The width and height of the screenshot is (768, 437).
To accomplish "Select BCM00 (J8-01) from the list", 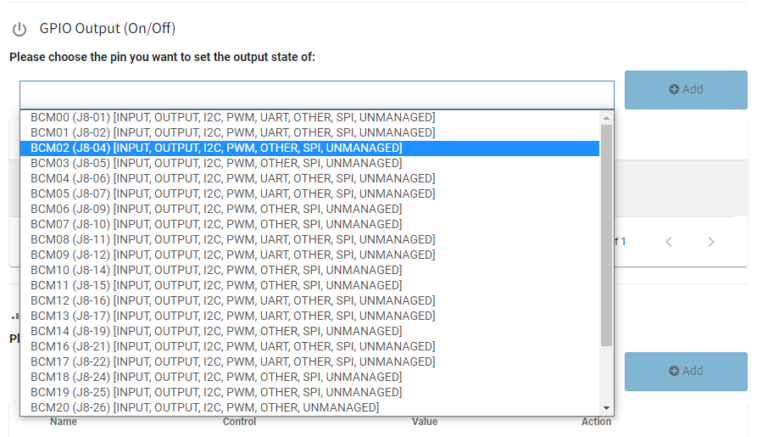I will pyautogui.click(x=232, y=117).
